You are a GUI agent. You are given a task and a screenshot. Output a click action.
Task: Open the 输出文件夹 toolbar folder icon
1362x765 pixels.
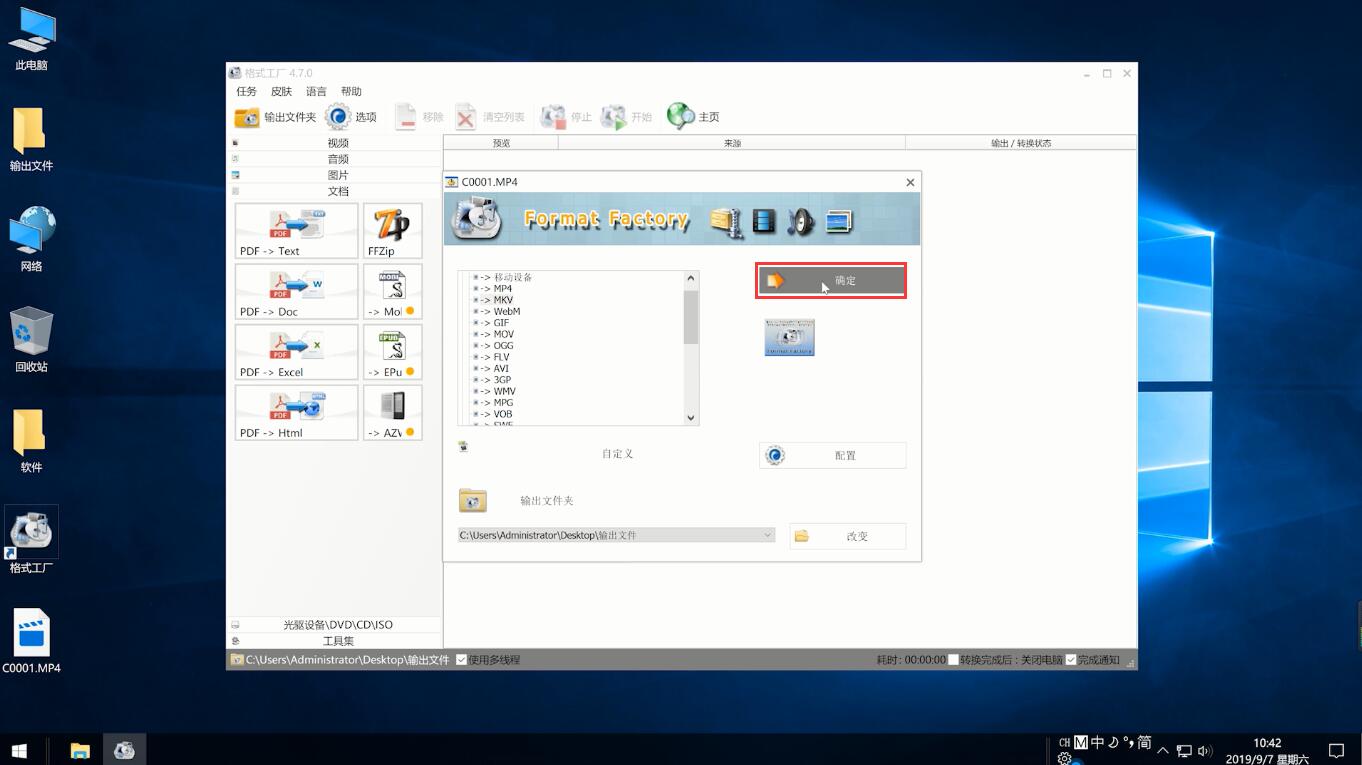click(246, 117)
